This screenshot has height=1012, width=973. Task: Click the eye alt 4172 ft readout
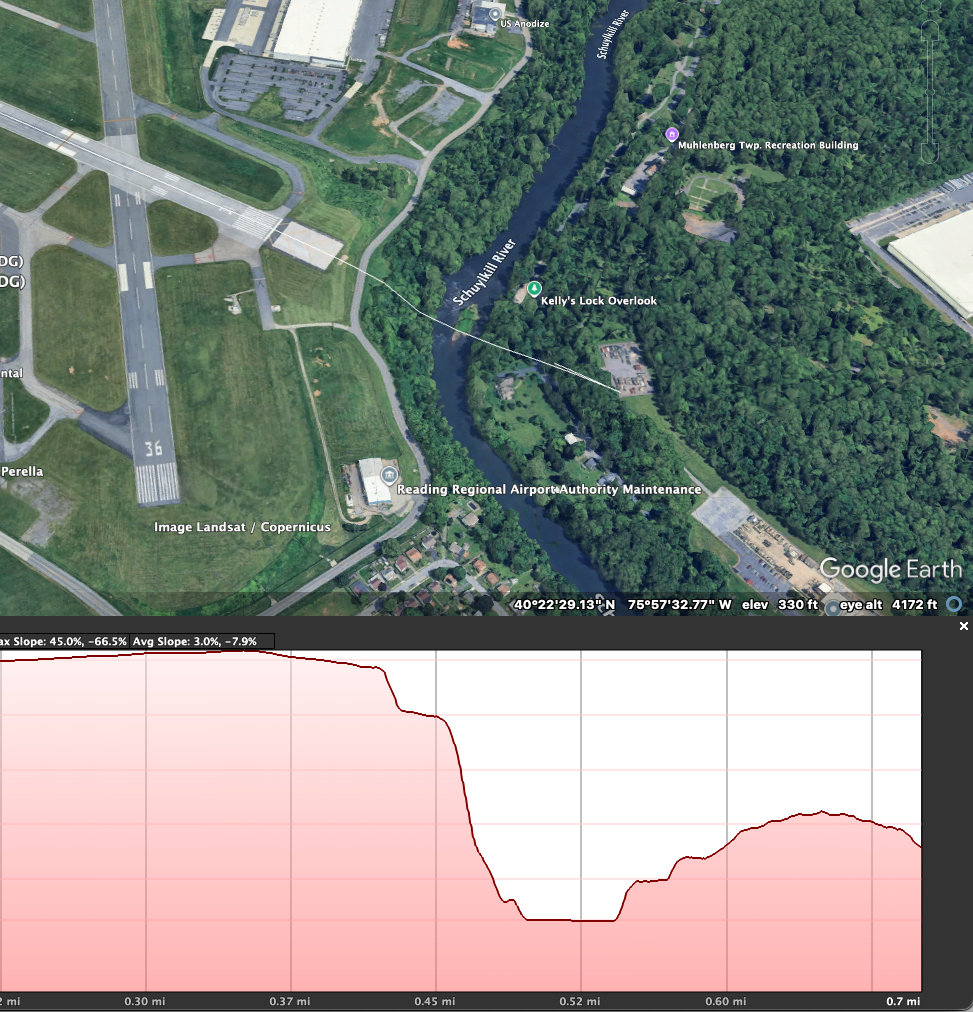point(888,605)
